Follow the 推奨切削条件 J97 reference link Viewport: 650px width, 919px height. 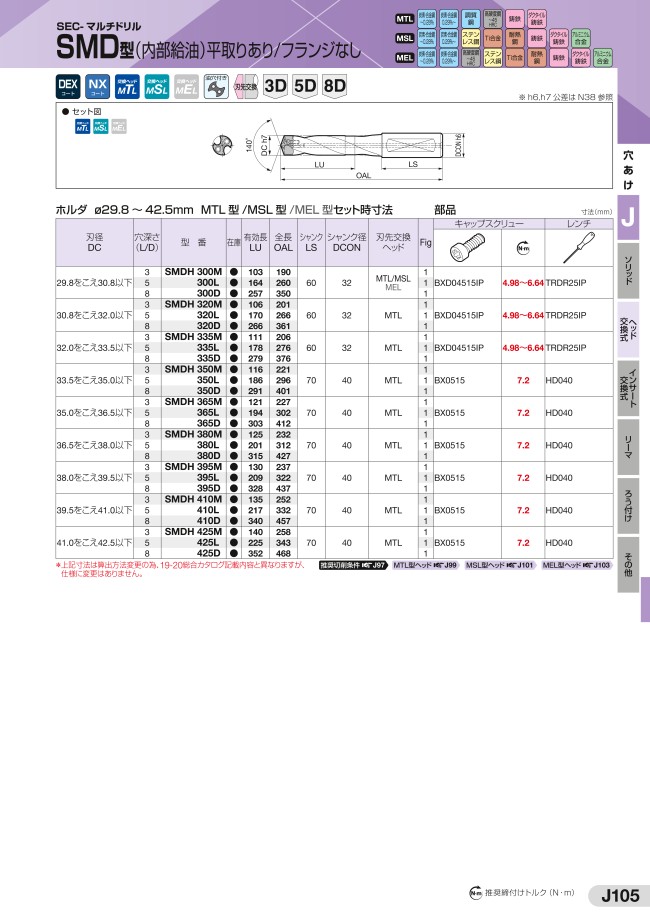pyautogui.click(x=352, y=566)
